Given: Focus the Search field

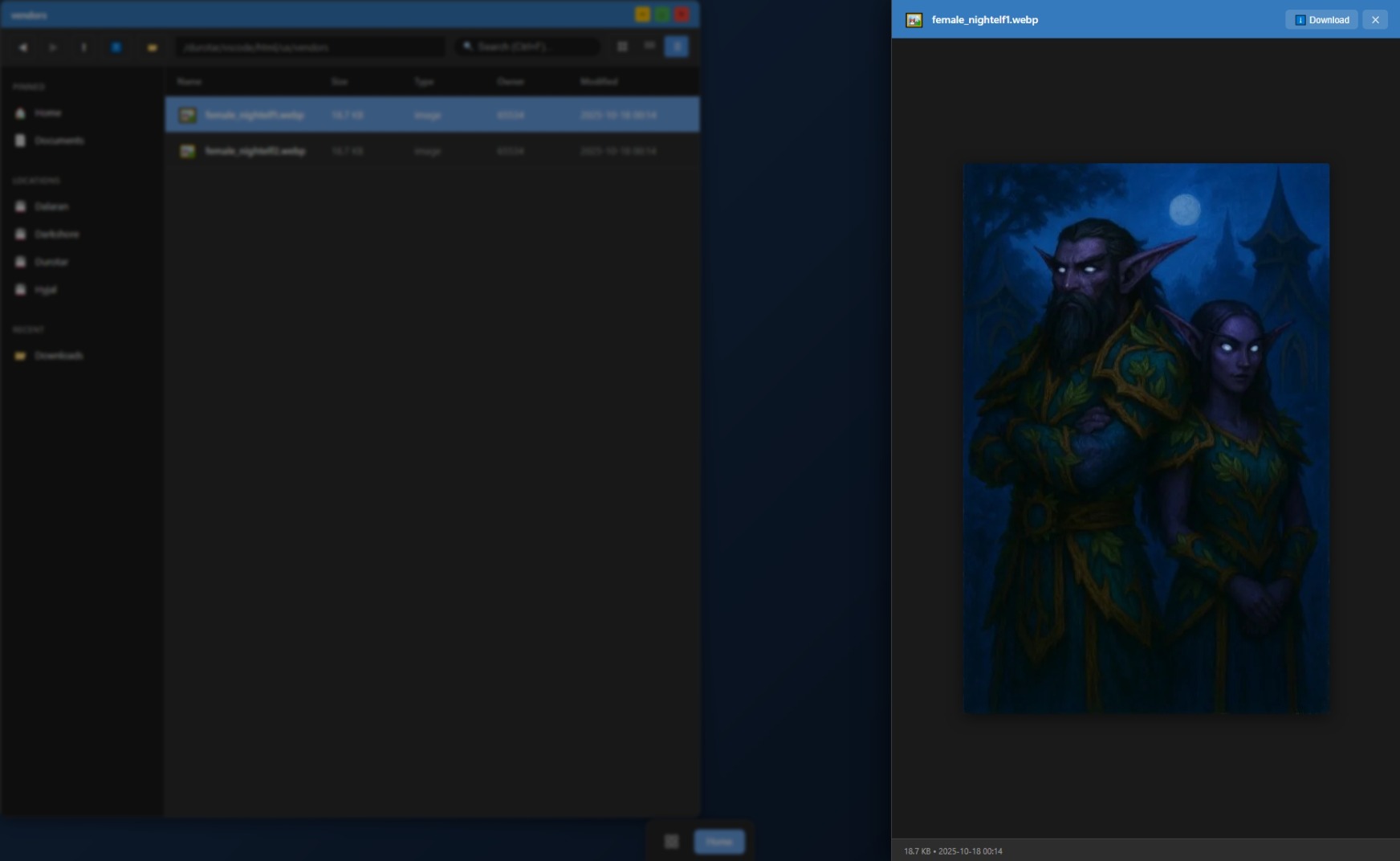Looking at the screenshot, I should 530,47.
